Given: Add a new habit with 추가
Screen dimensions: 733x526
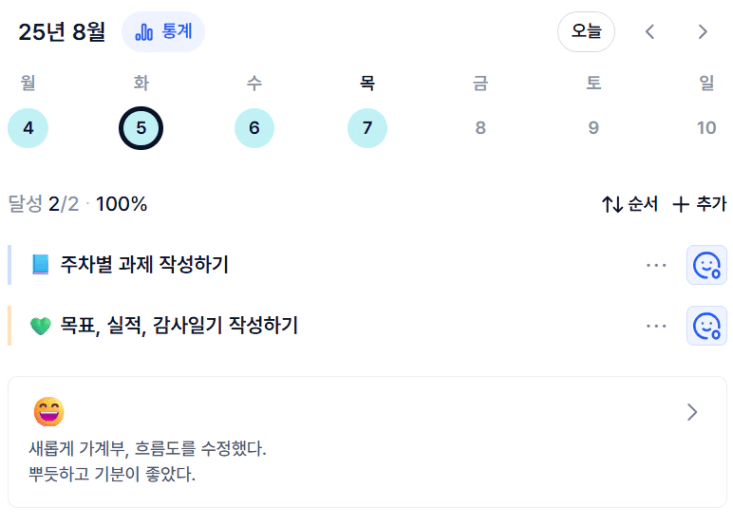Looking at the screenshot, I should click(699, 204).
